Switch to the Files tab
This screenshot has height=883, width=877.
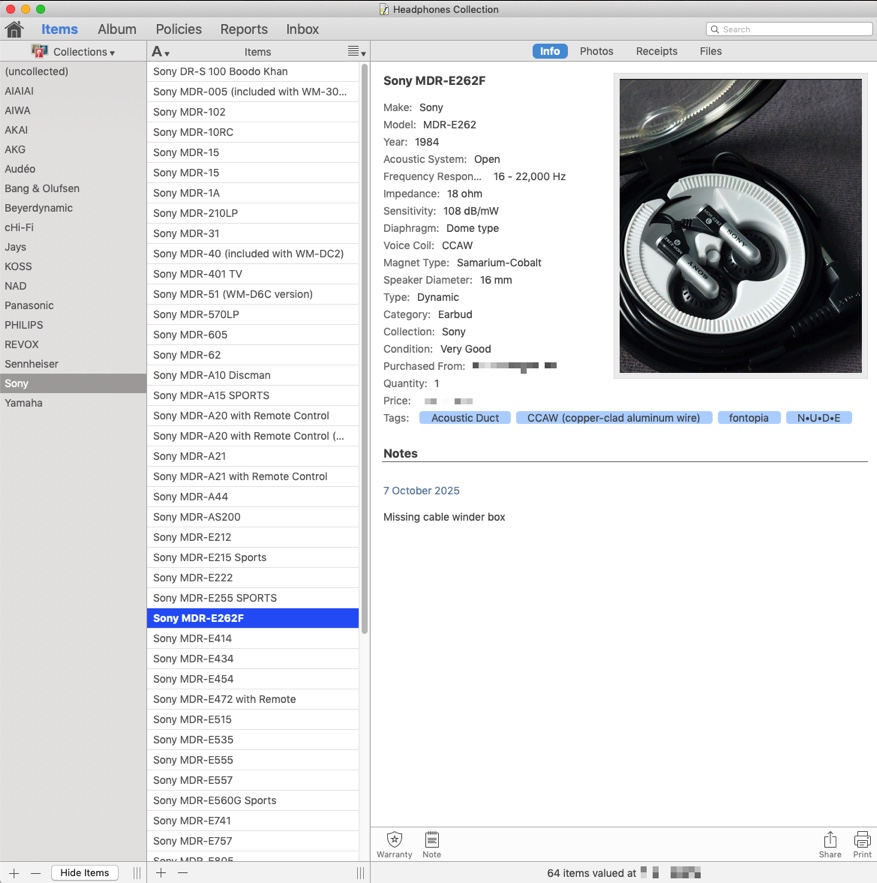[x=711, y=51]
